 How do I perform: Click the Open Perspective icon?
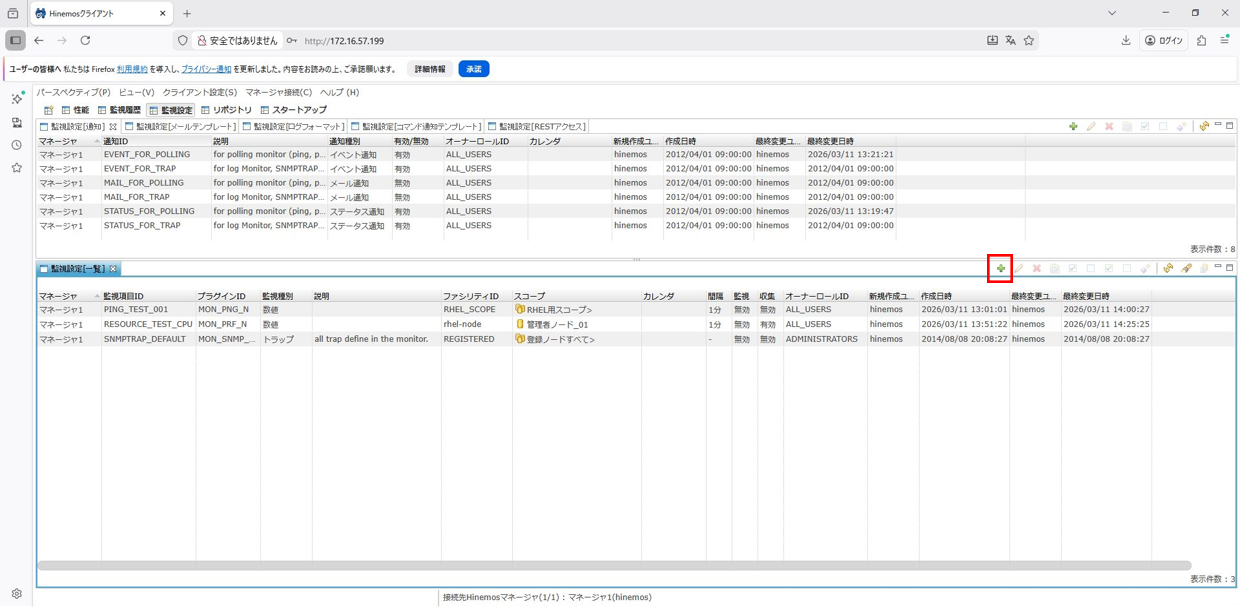tap(48, 110)
